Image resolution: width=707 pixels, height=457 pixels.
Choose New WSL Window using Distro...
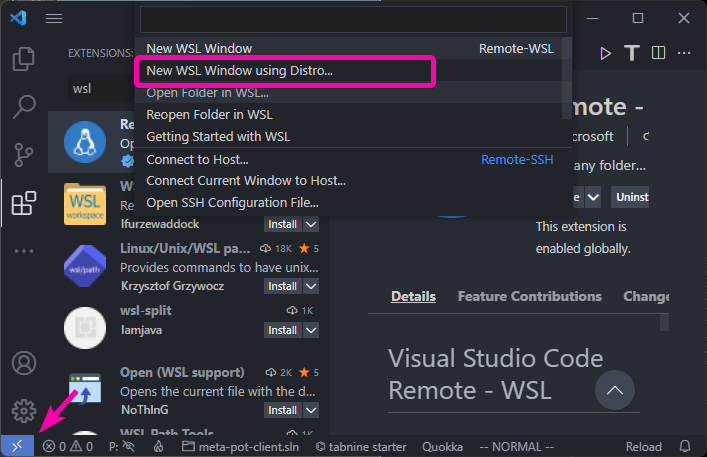[350, 70]
